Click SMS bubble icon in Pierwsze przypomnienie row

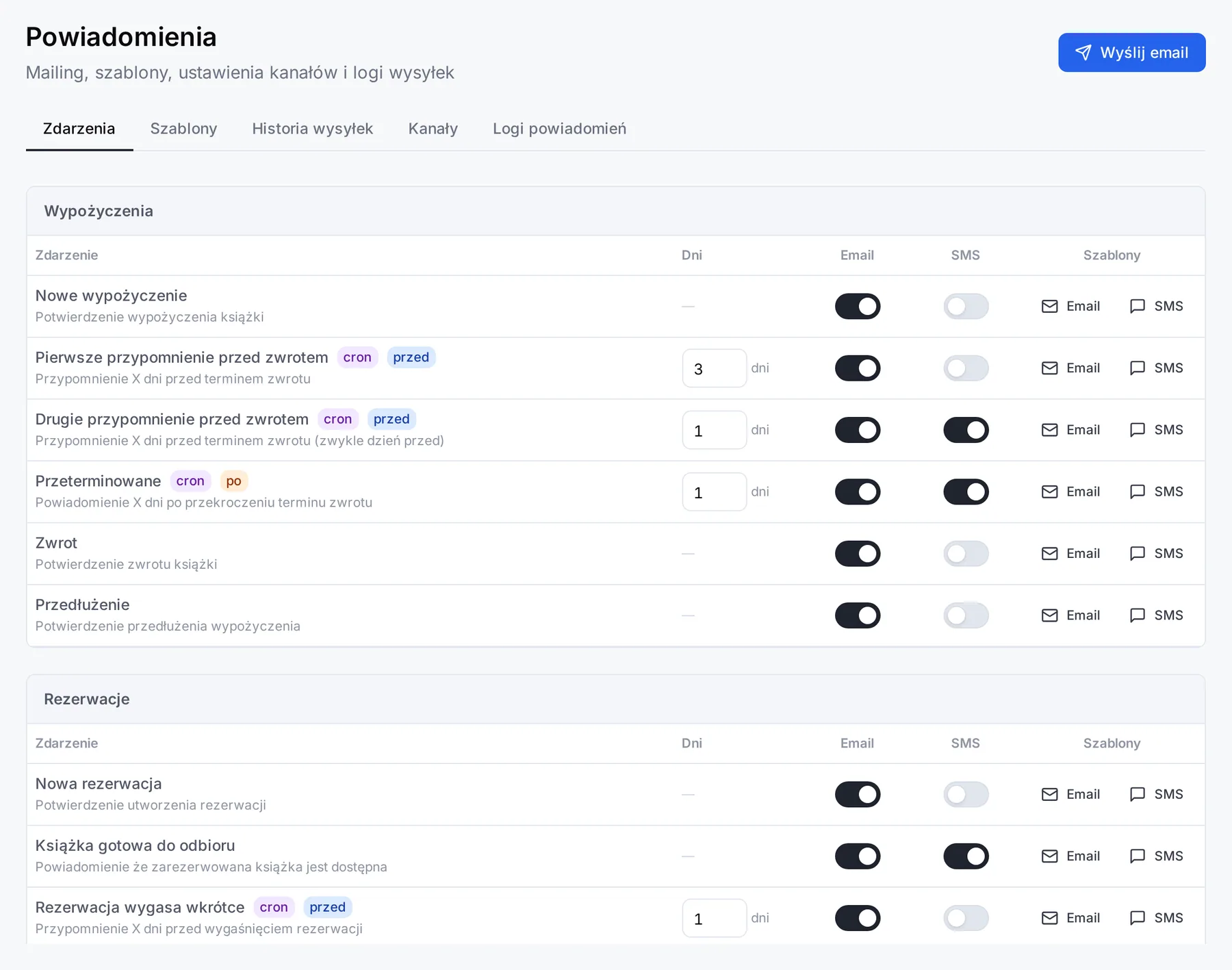click(x=1137, y=368)
